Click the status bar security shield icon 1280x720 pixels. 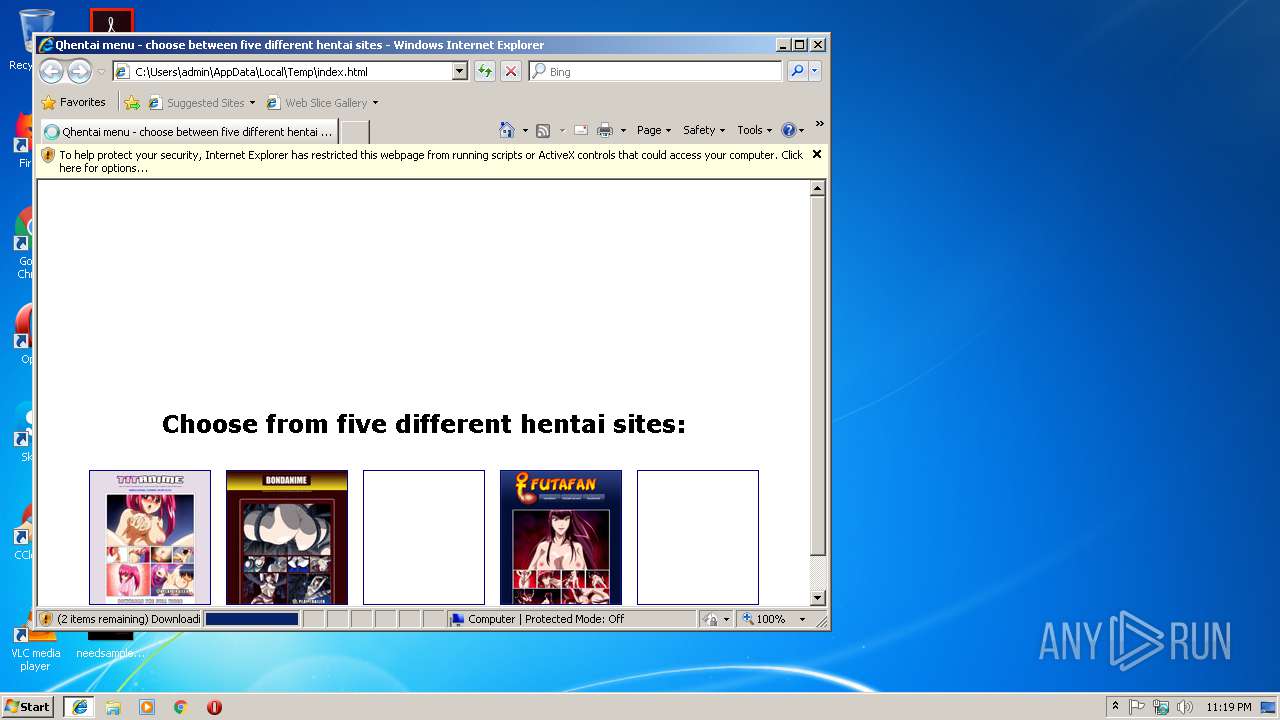tap(46, 619)
